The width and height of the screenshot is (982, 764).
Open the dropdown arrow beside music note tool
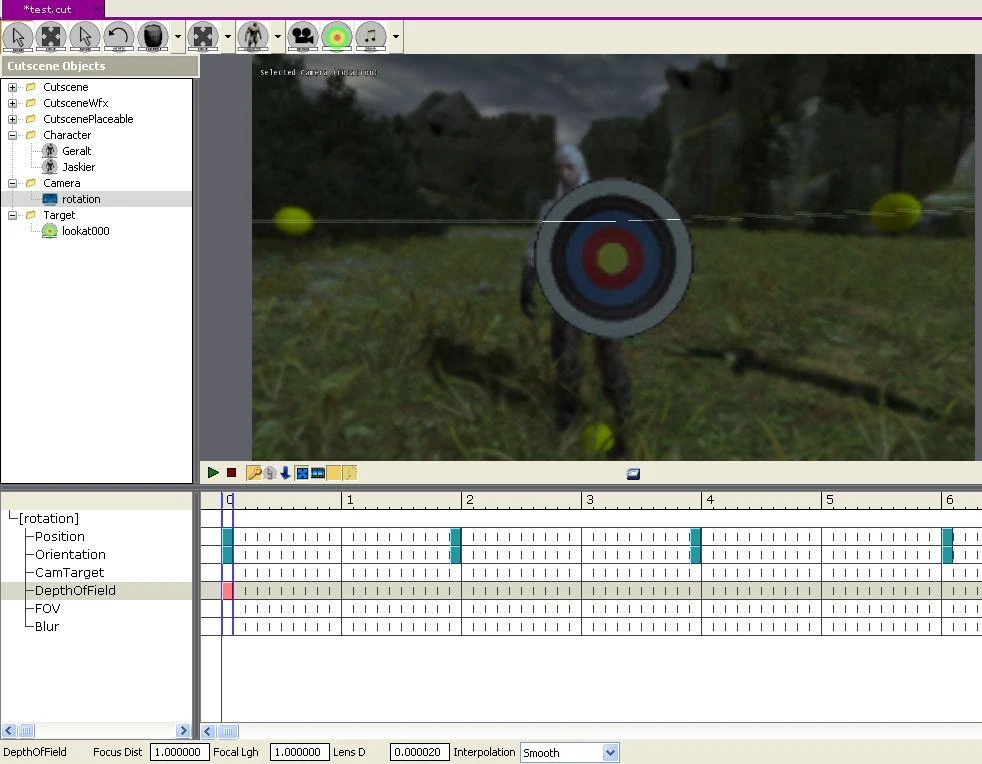[396, 36]
